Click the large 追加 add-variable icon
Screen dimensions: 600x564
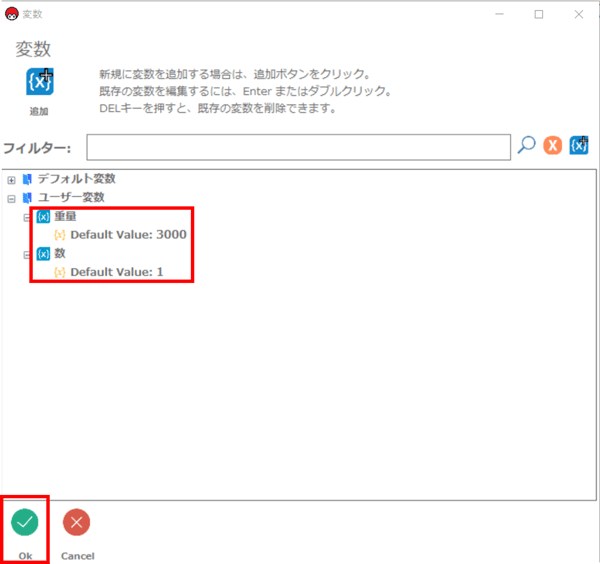coord(39,82)
